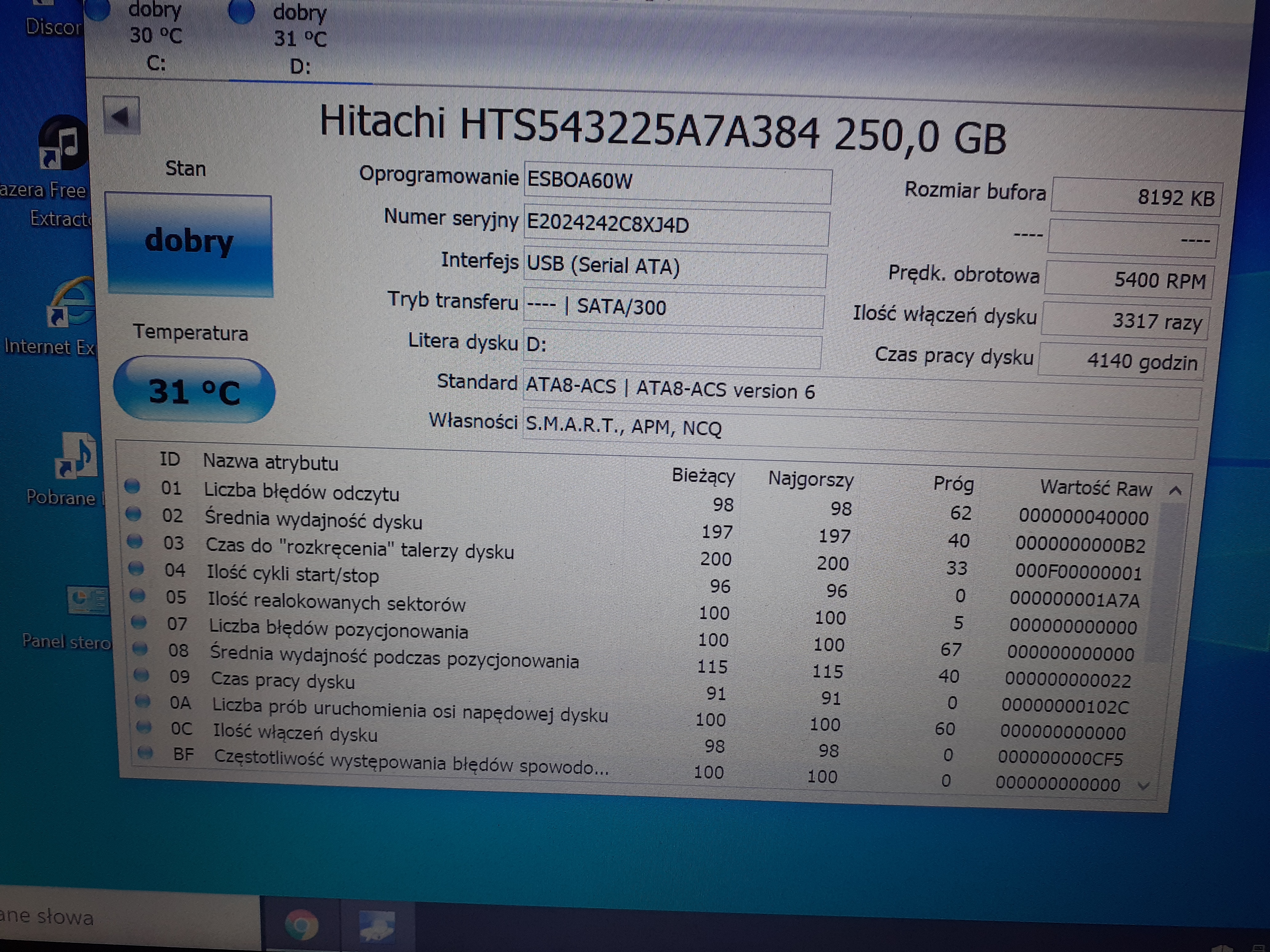The height and width of the screenshot is (952, 1270).
Task: Open the 'Pobrane' desktop shortcut
Action: coord(78,457)
